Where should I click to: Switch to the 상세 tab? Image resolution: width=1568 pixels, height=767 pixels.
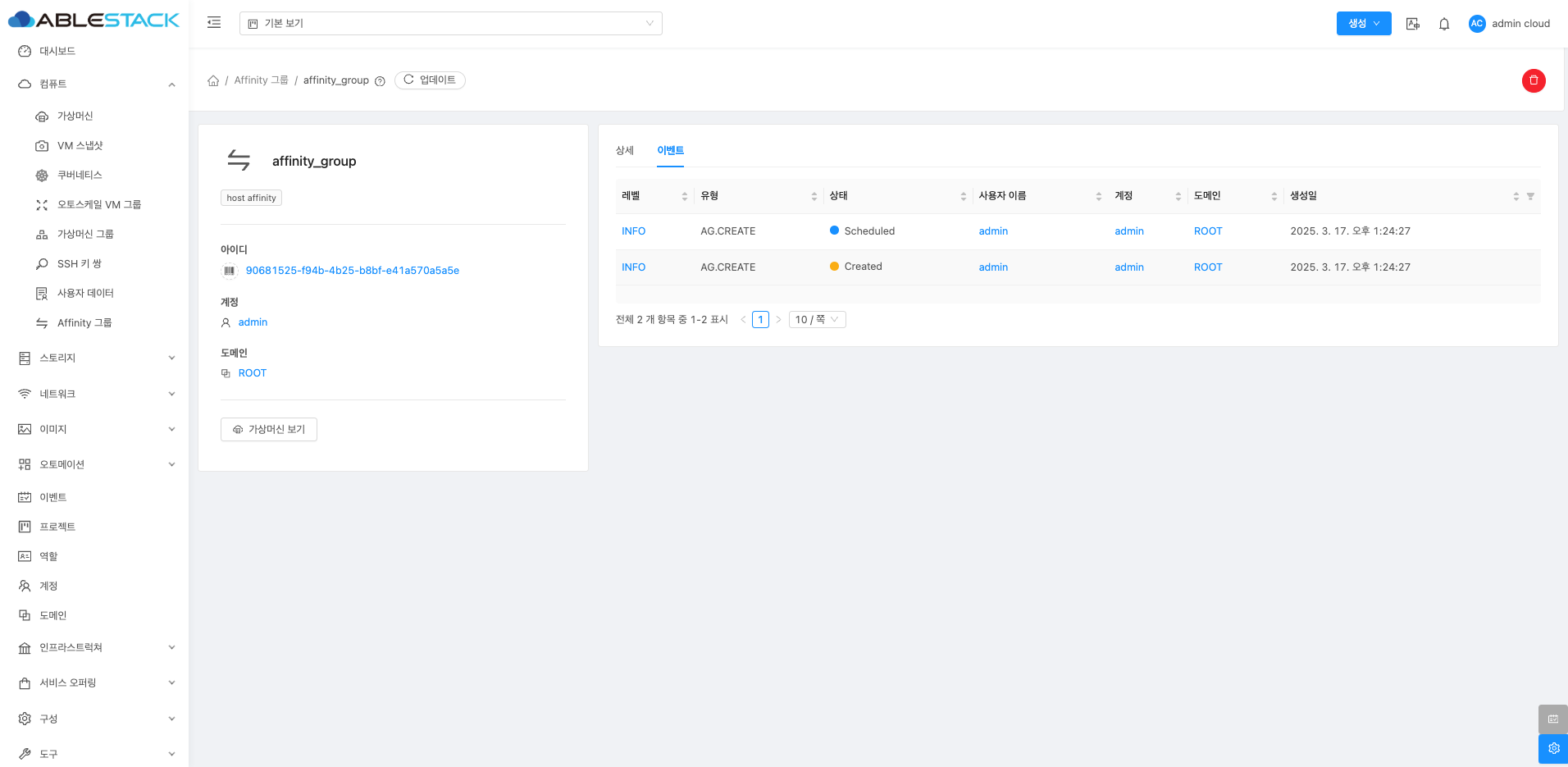click(x=625, y=150)
